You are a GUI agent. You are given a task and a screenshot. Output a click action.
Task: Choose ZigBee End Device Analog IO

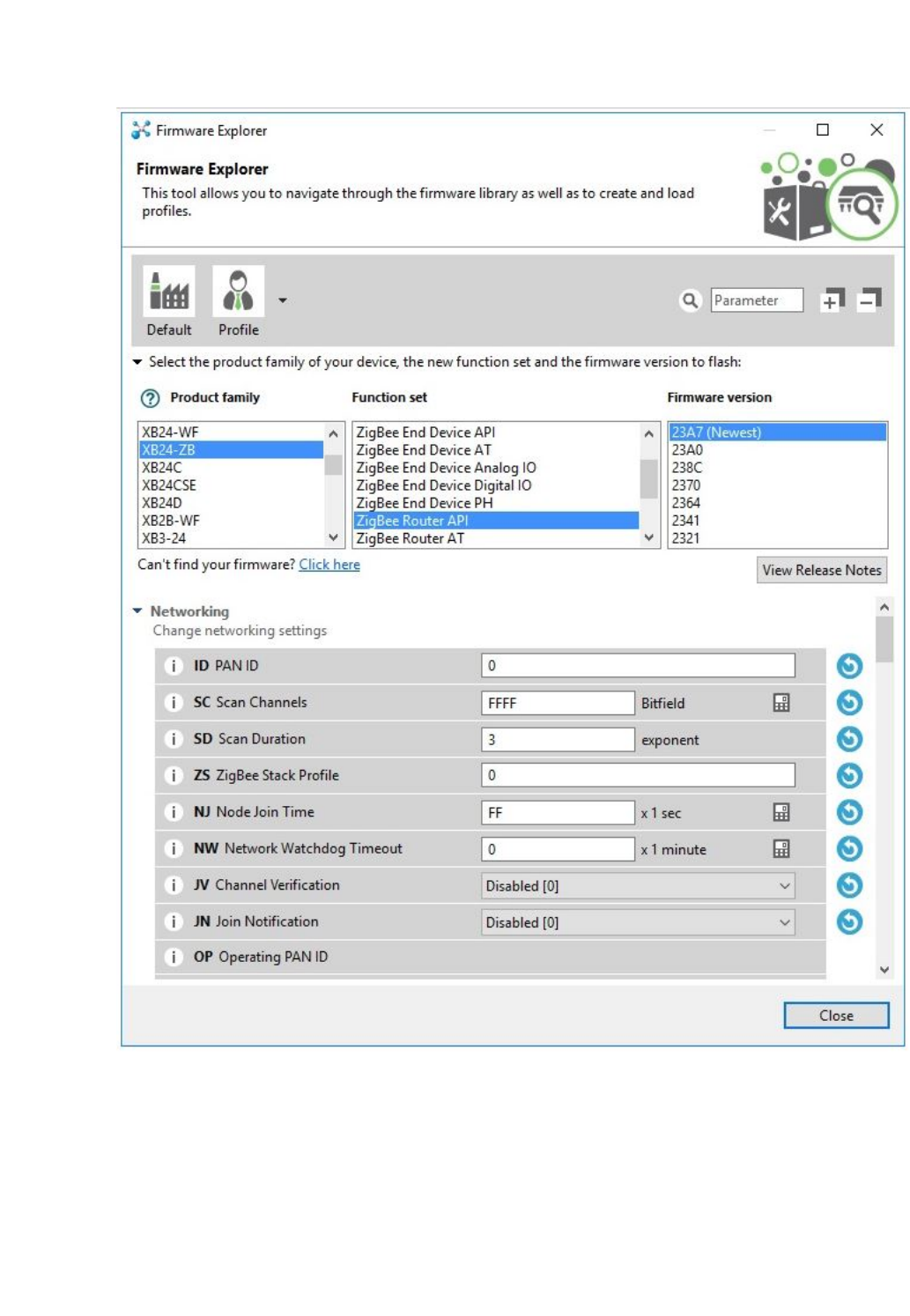pos(496,467)
